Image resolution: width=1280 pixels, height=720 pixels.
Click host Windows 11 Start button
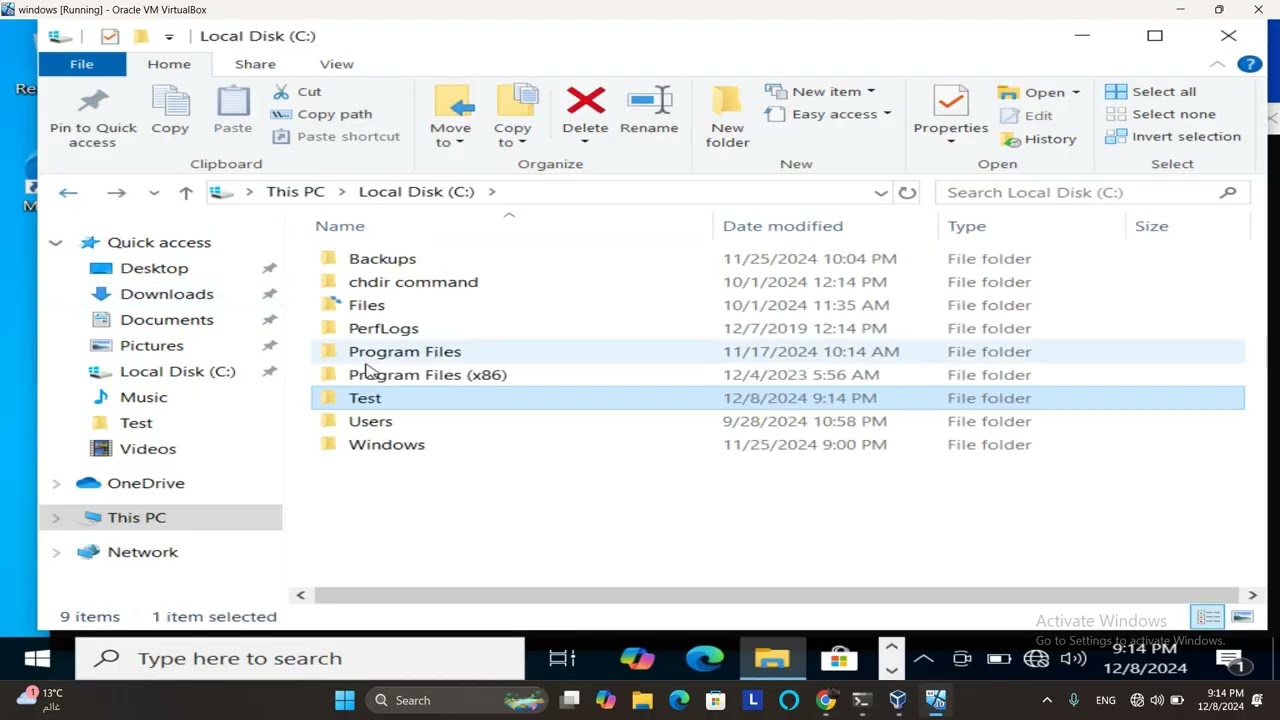[344, 700]
